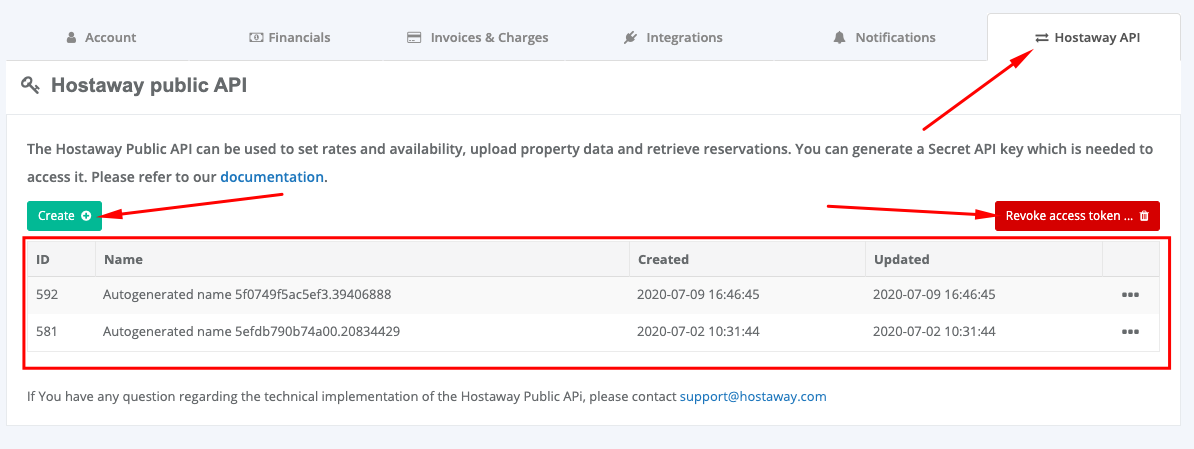Screen dimensions: 1194x449
Task: Click the Updated column header
Action: [901, 259]
